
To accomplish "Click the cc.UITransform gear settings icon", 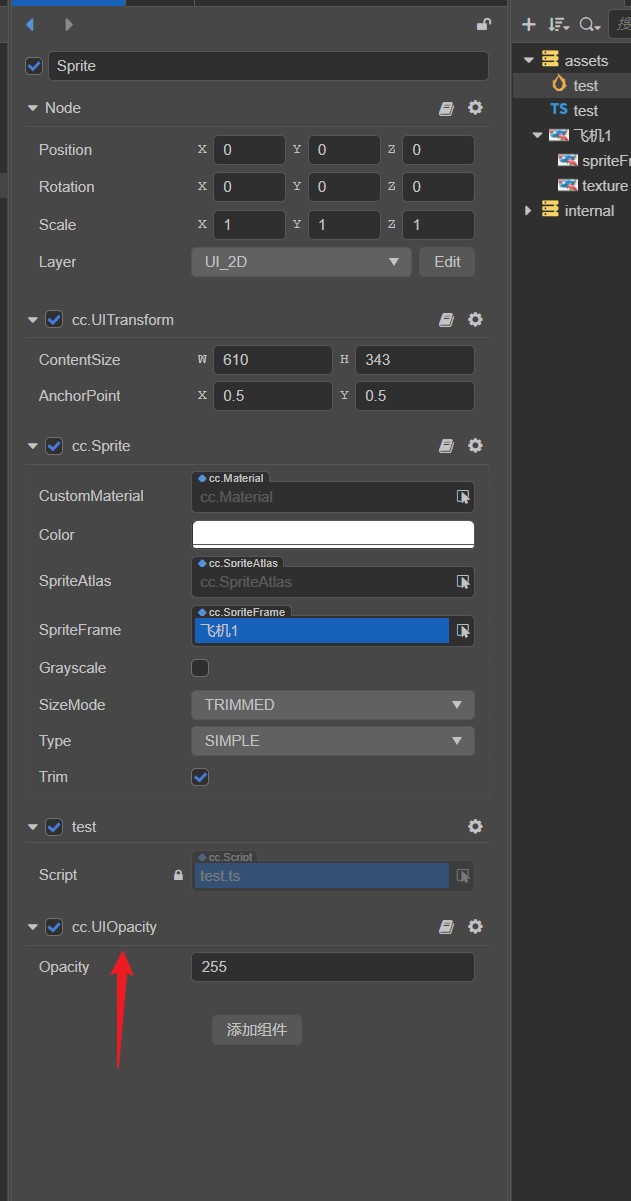I will tap(475, 320).
